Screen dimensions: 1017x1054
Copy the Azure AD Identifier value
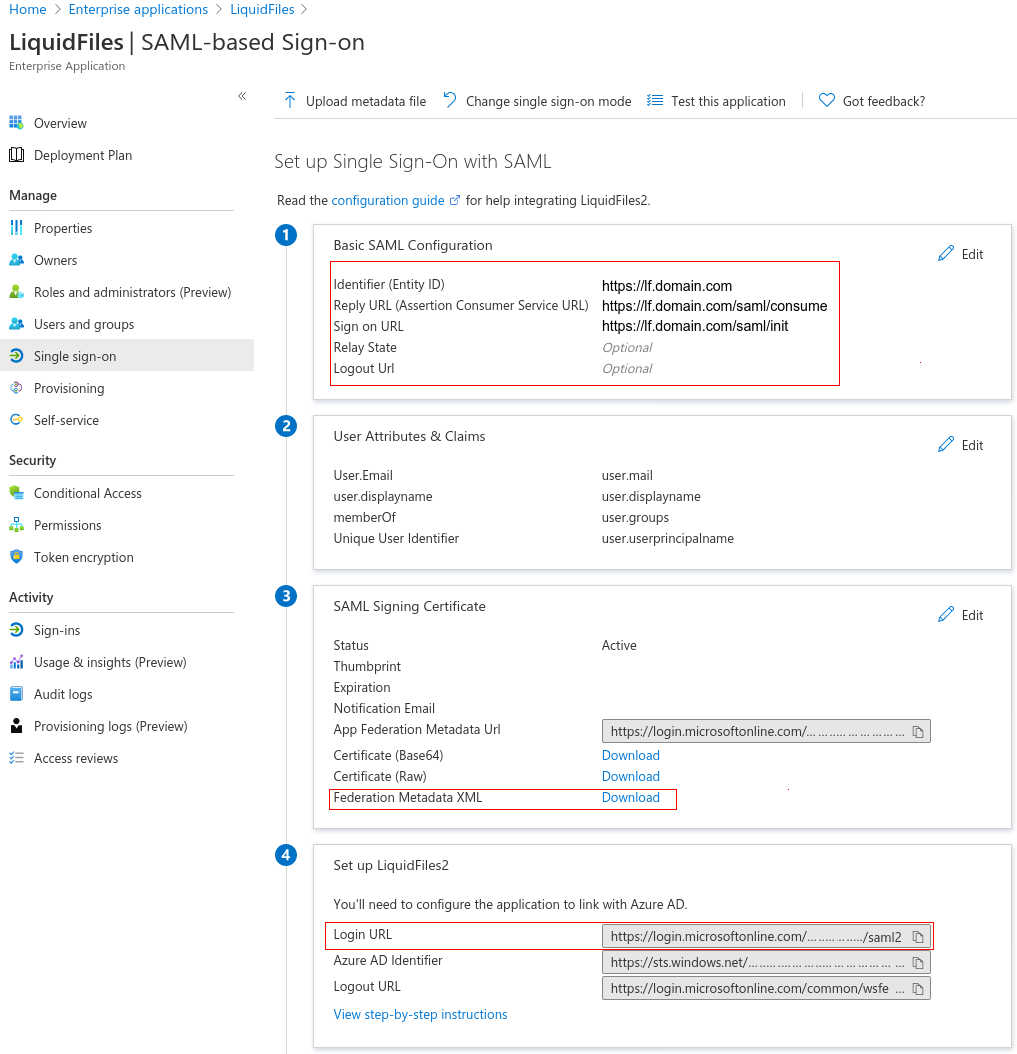pos(918,963)
